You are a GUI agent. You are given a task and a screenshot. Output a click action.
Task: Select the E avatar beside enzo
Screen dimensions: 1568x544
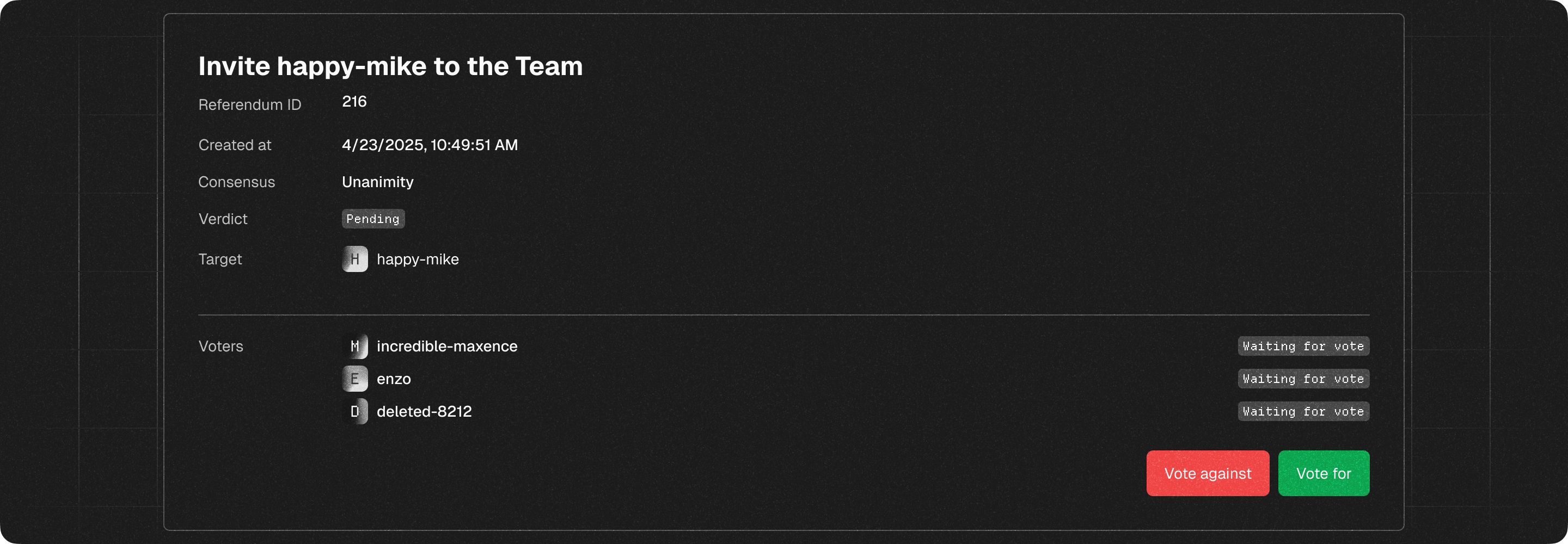(x=355, y=379)
